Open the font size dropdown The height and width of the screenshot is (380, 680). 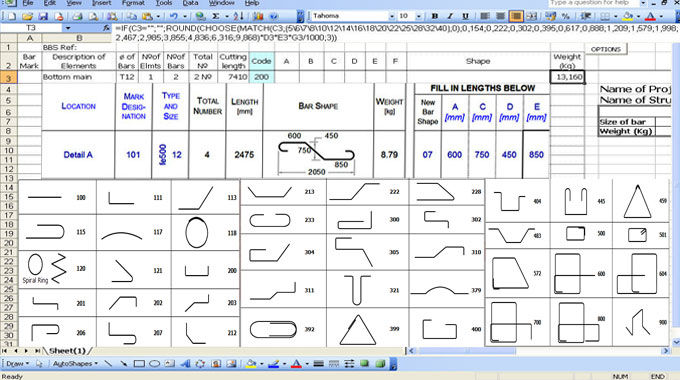point(418,16)
